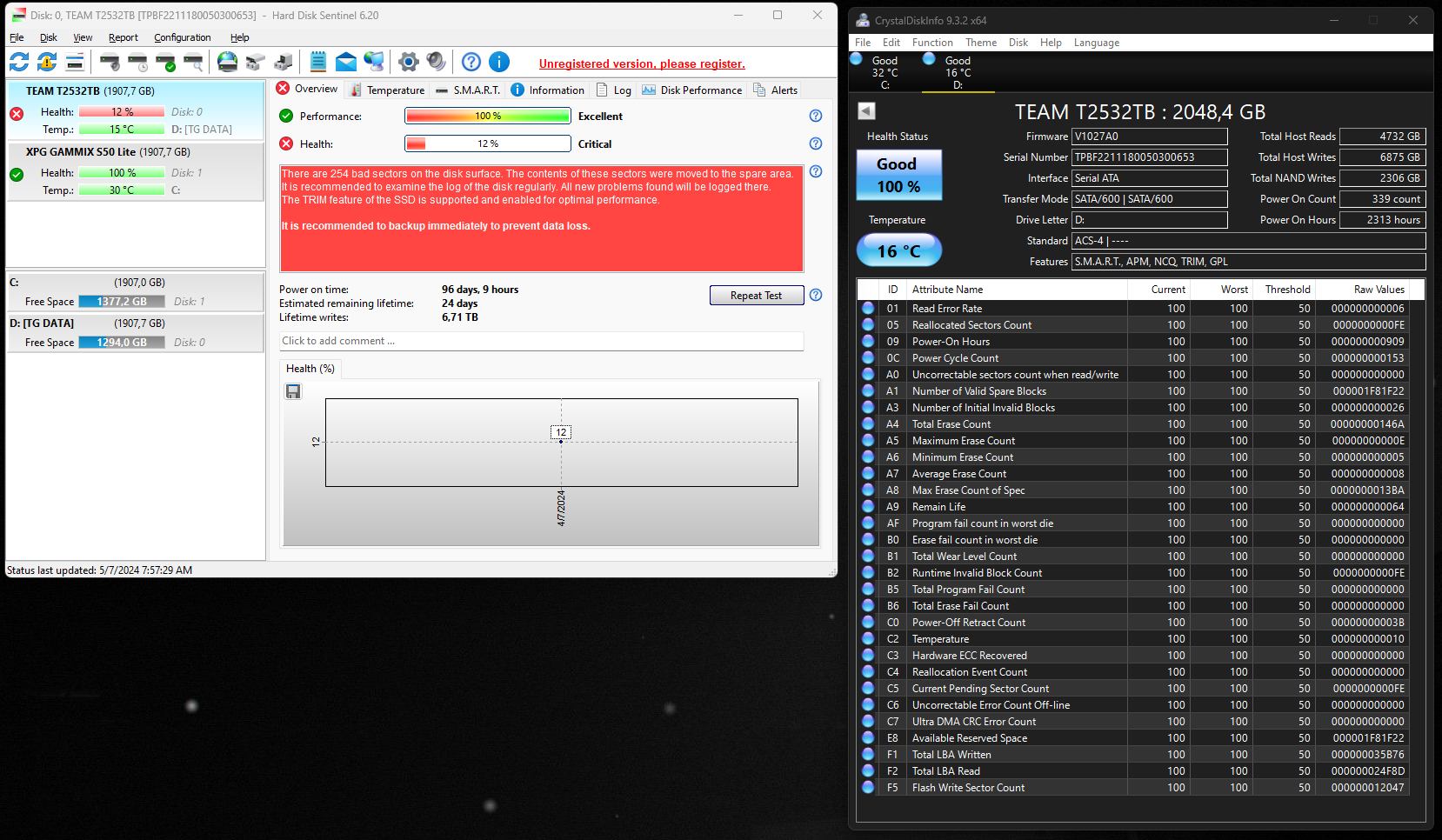
Task: Click the Serial Number field in CrystalDiskInfo
Action: click(1150, 157)
